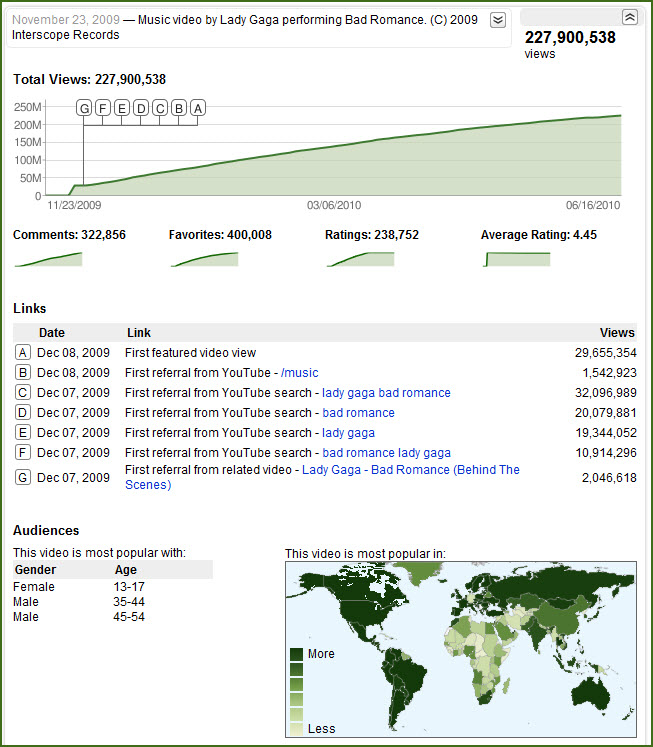Select marker B on the views graph
The width and height of the screenshot is (653, 747).
179,108
